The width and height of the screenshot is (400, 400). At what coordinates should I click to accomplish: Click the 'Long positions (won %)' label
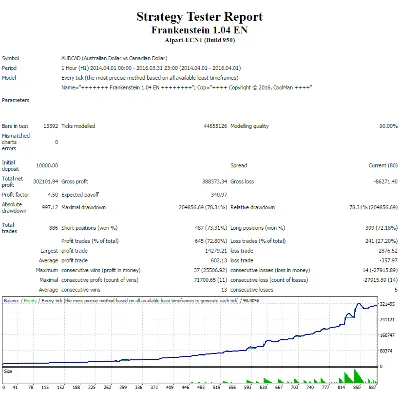pos(258,228)
